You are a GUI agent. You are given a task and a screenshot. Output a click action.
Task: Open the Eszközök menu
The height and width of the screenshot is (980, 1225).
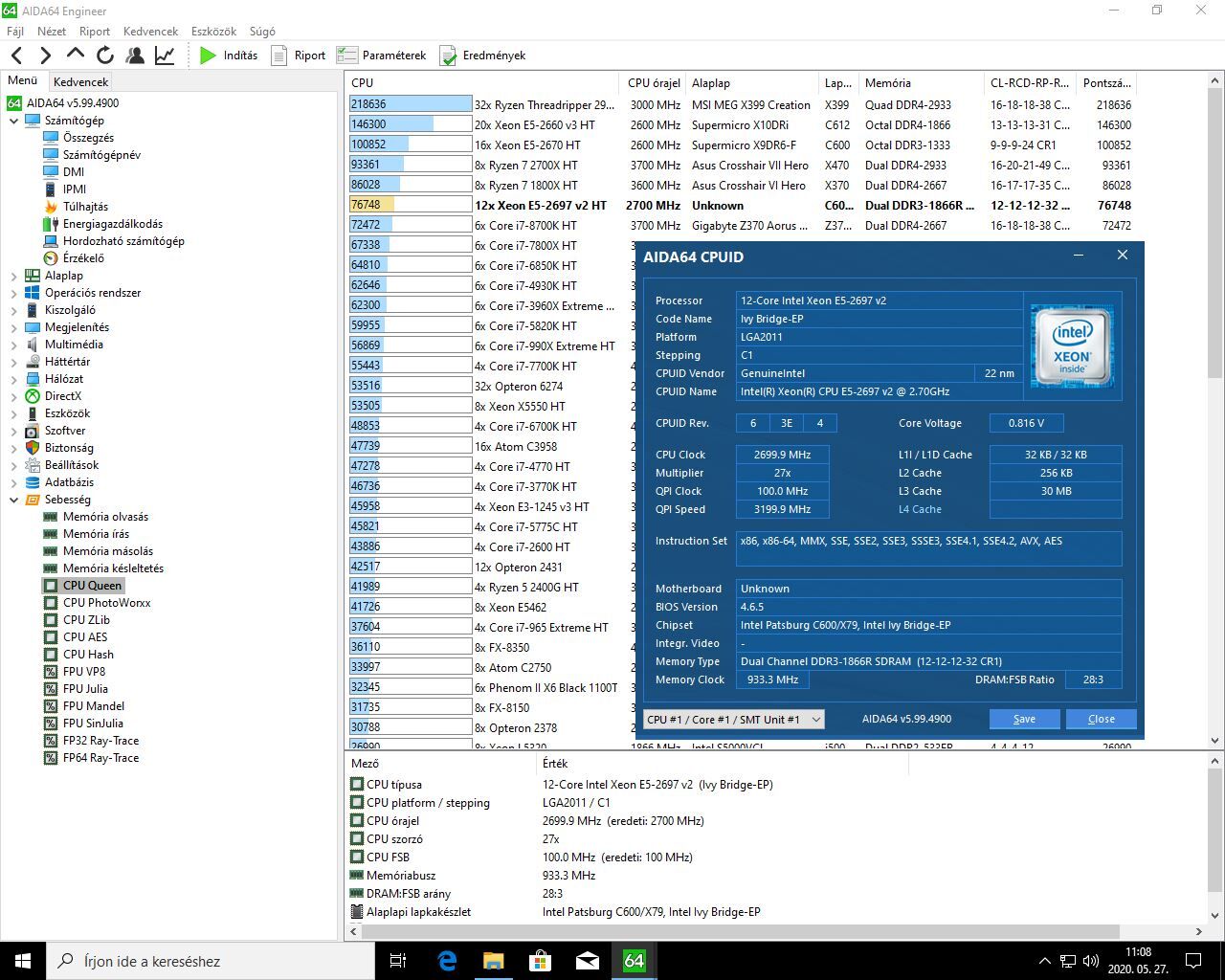click(213, 32)
